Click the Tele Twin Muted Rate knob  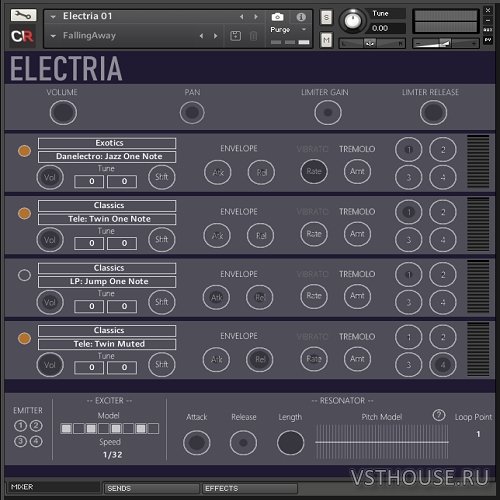(314, 359)
